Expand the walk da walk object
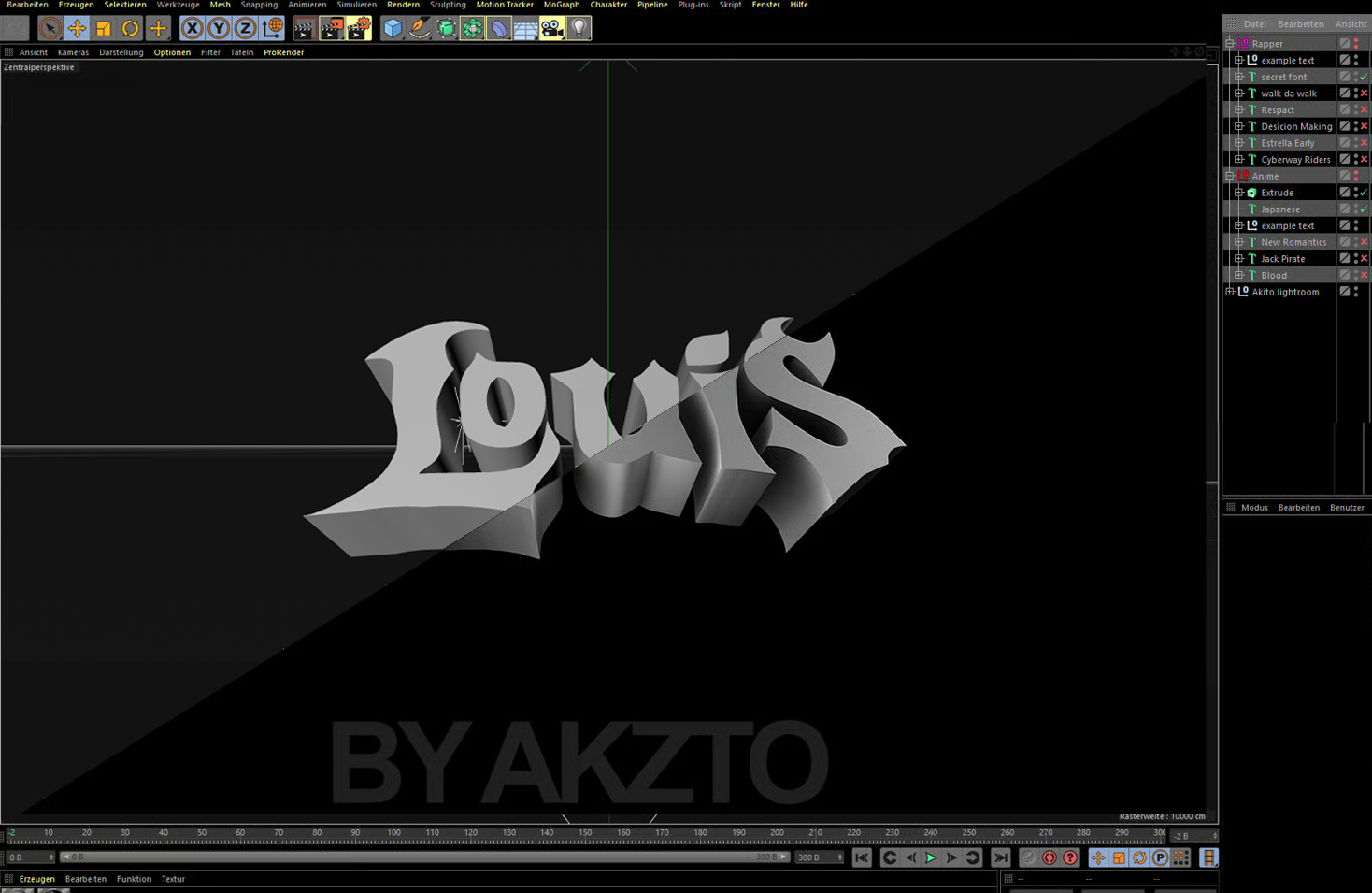 [x=1239, y=94]
